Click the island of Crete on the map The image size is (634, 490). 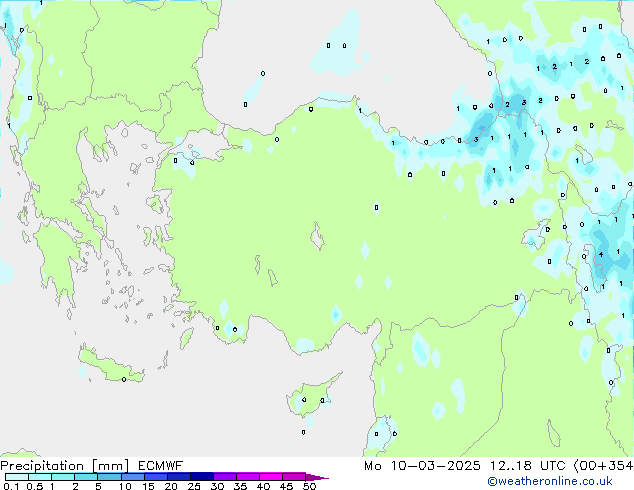(x=110, y=366)
